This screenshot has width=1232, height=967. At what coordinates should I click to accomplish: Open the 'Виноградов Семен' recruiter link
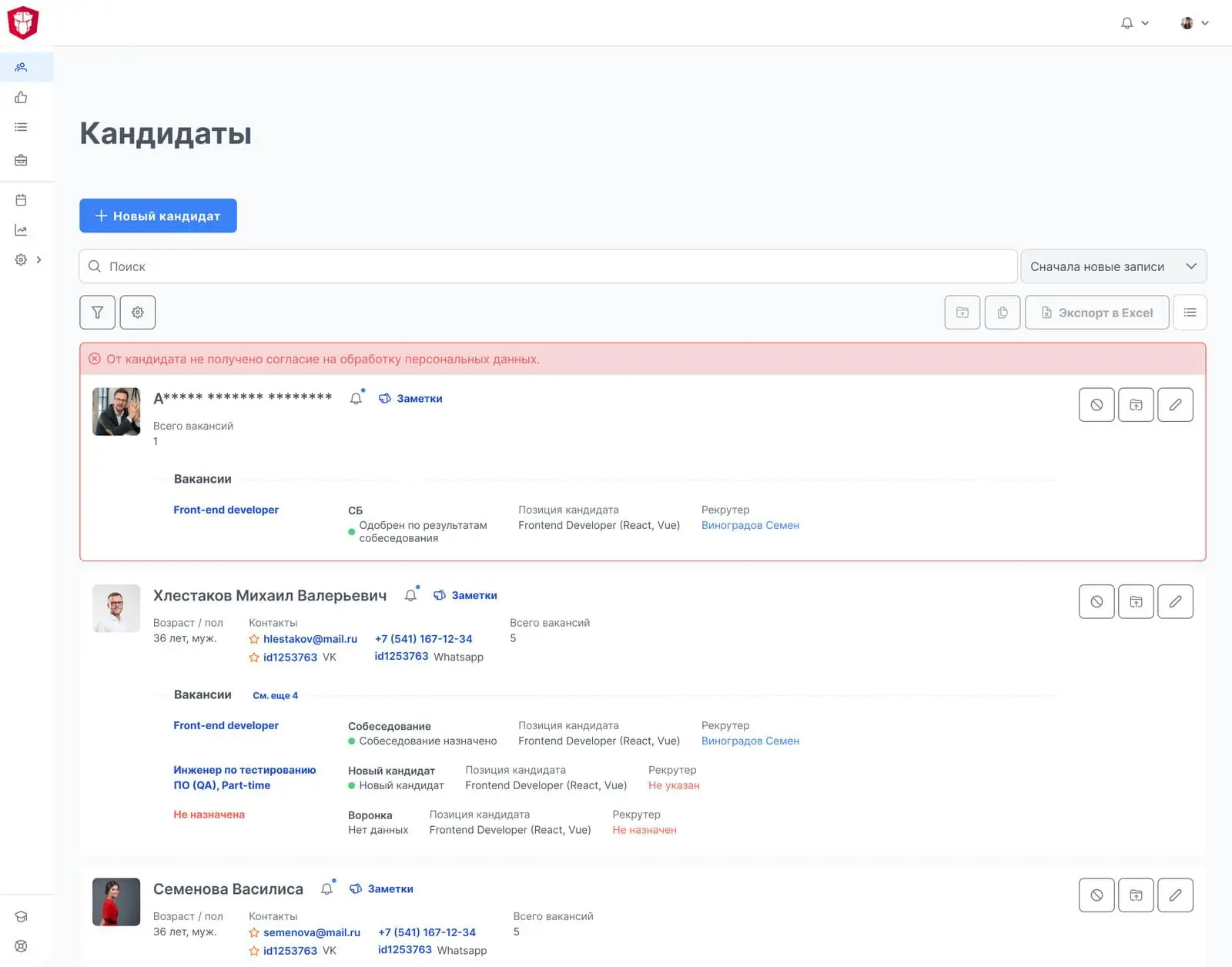pos(750,525)
